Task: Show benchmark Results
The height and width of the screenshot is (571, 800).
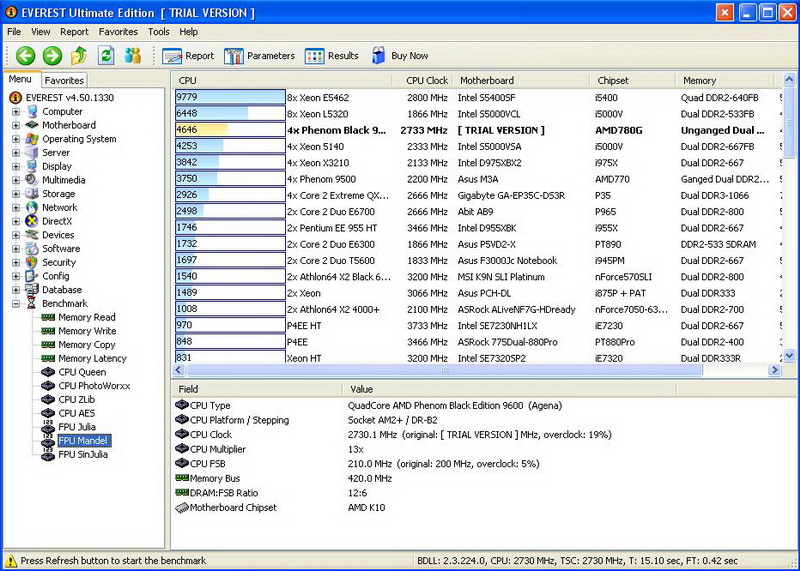Action: [x=332, y=56]
